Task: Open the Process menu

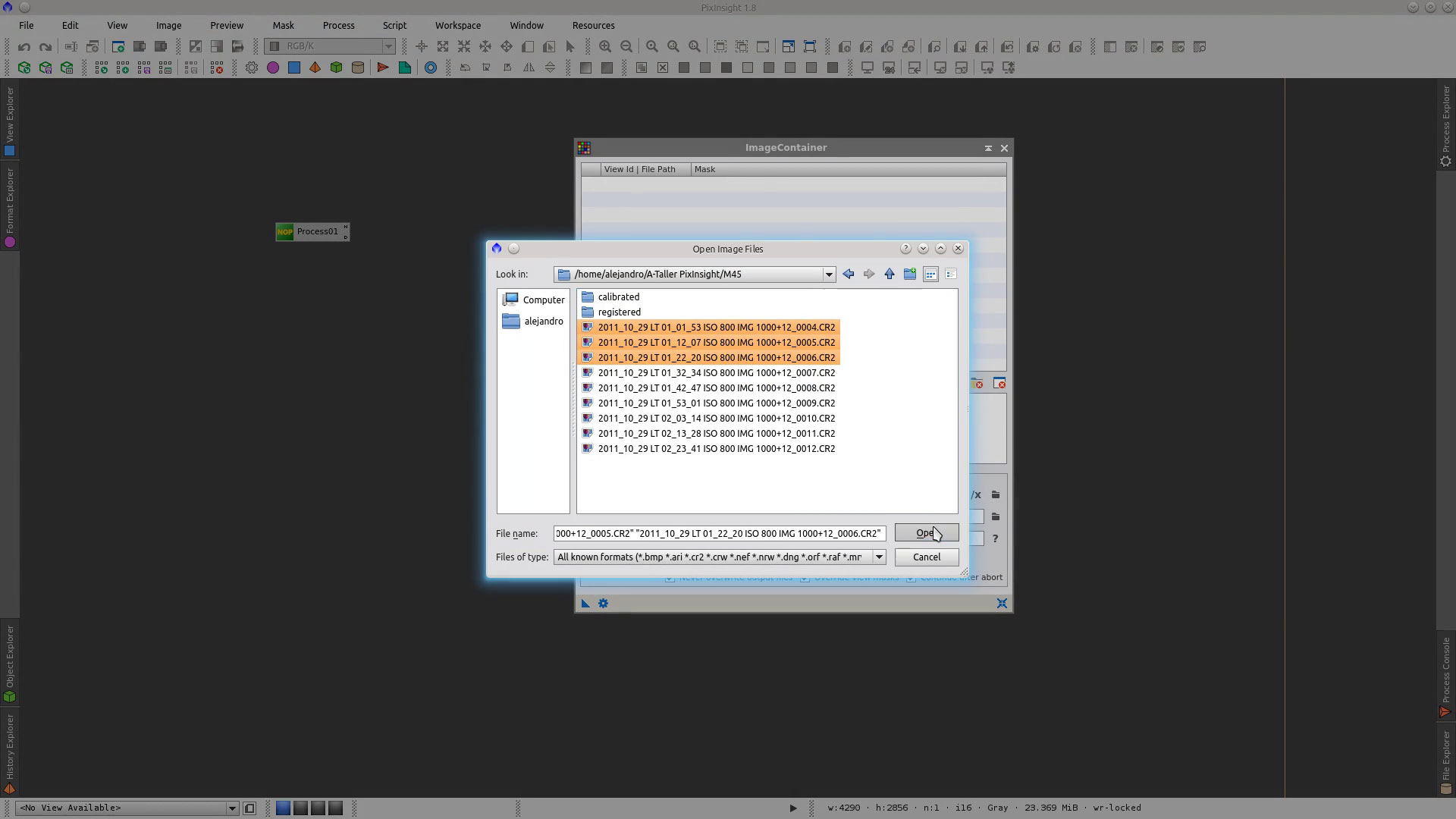Action: pos(338,25)
